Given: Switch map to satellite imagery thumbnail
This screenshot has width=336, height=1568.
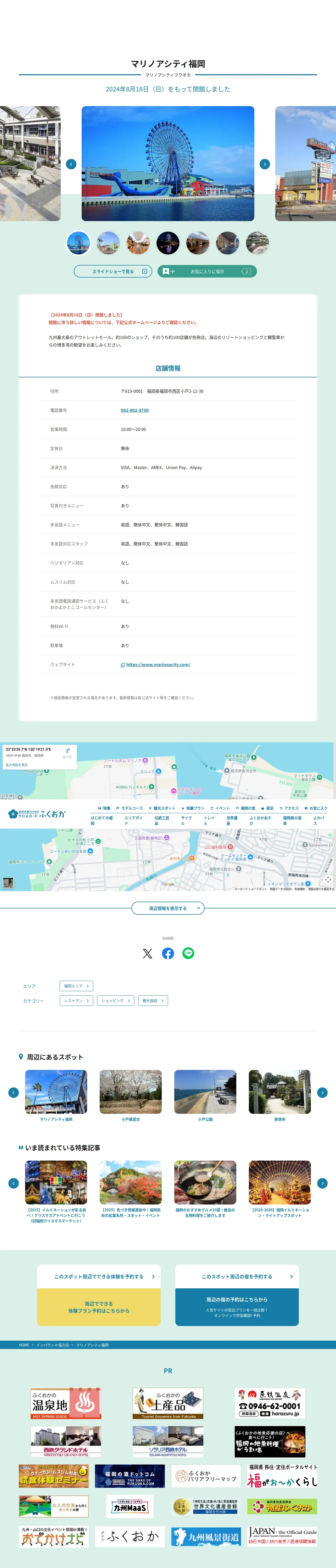Looking at the screenshot, I should [x=8, y=882].
